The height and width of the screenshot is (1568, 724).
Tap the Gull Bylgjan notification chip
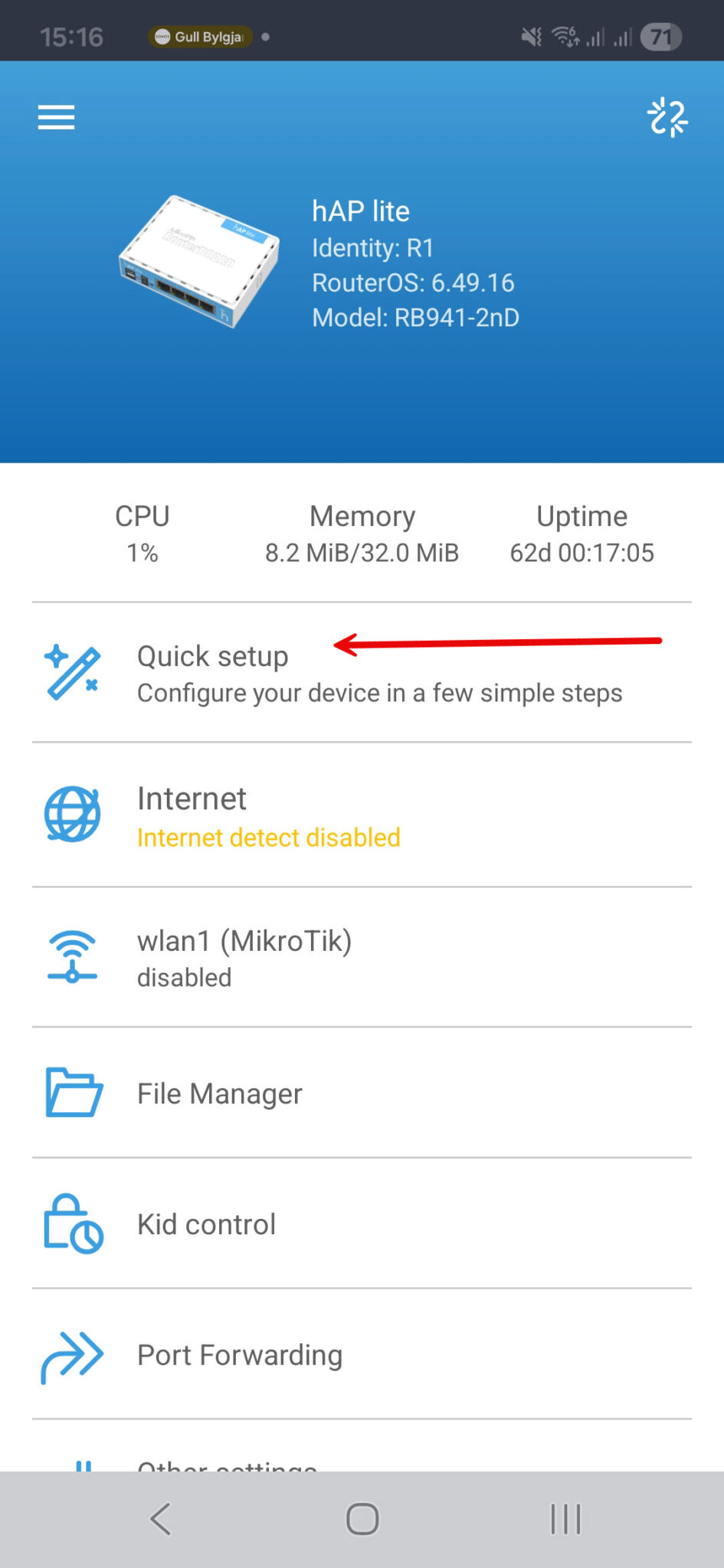tap(200, 37)
